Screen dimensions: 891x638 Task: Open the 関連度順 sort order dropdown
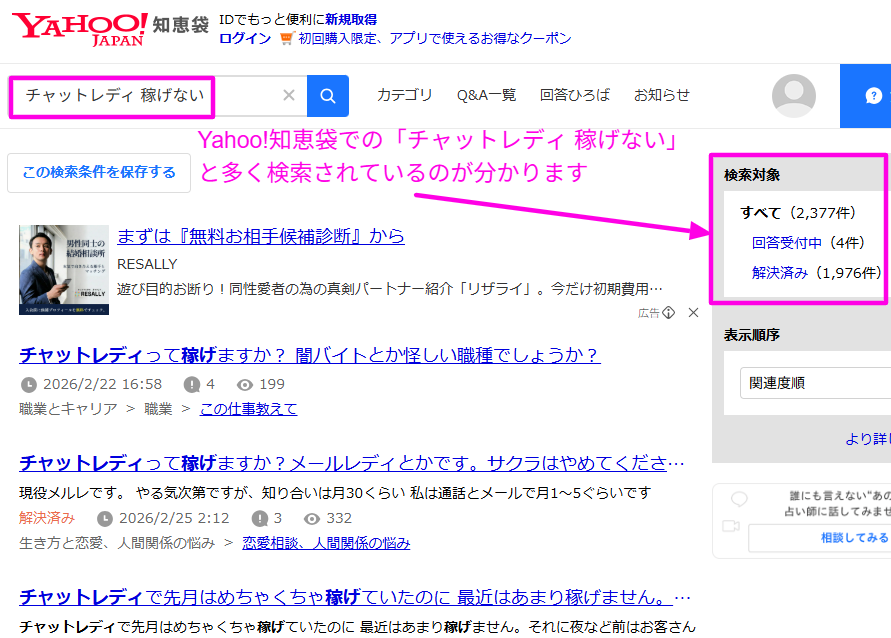(x=815, y=383)
